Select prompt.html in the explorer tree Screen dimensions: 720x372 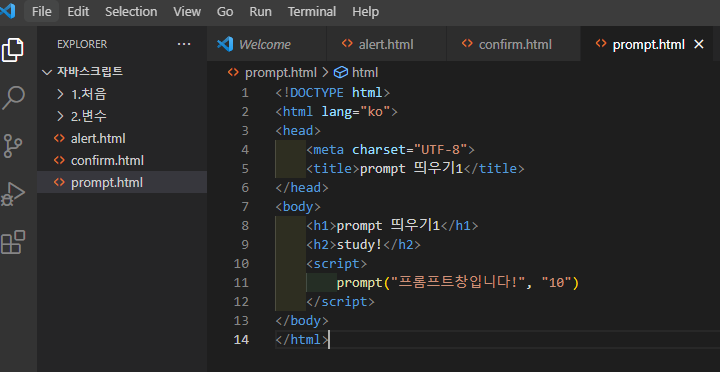pyautogui.click(x=122, y=182)
